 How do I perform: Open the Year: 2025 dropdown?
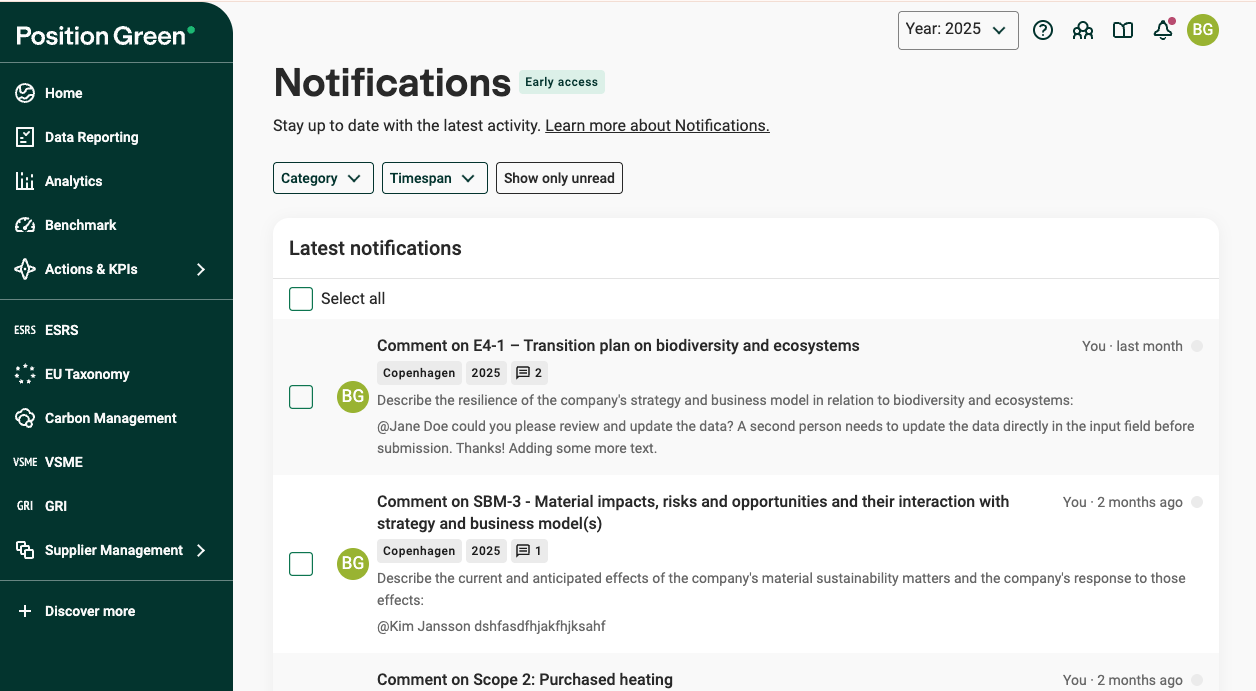click(958, 30)
